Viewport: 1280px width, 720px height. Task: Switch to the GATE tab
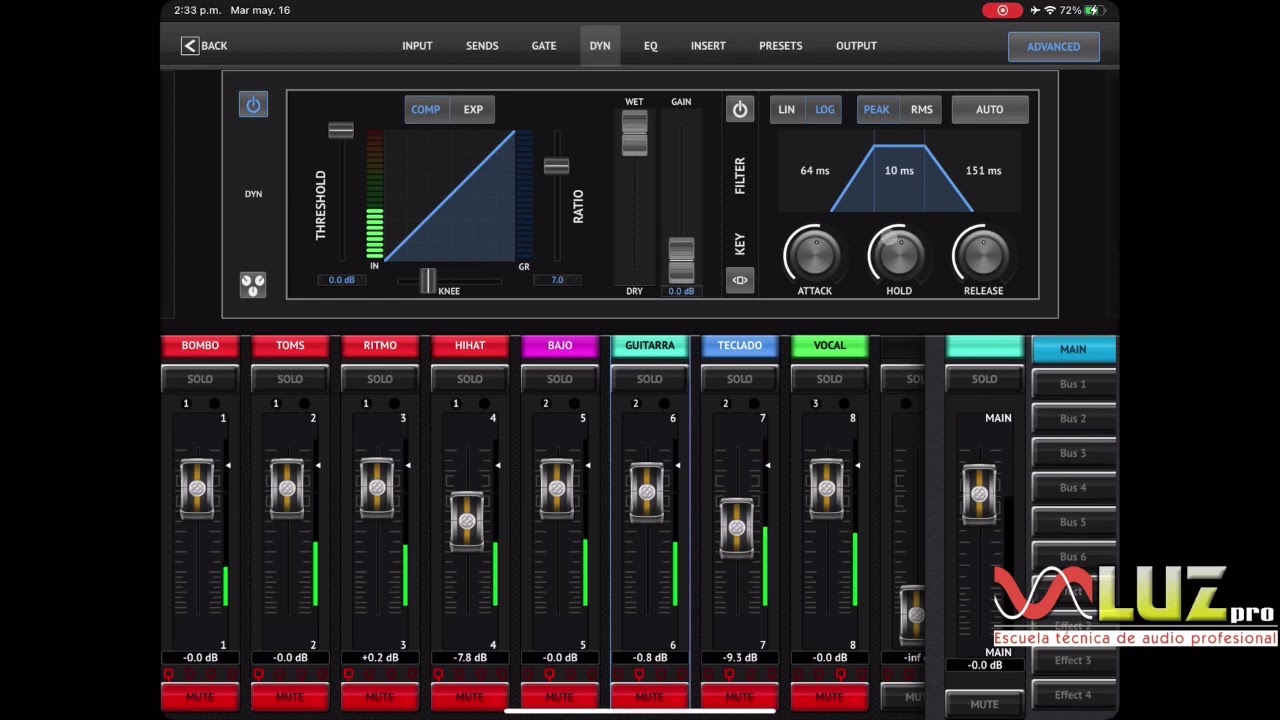tap(544, 46)
